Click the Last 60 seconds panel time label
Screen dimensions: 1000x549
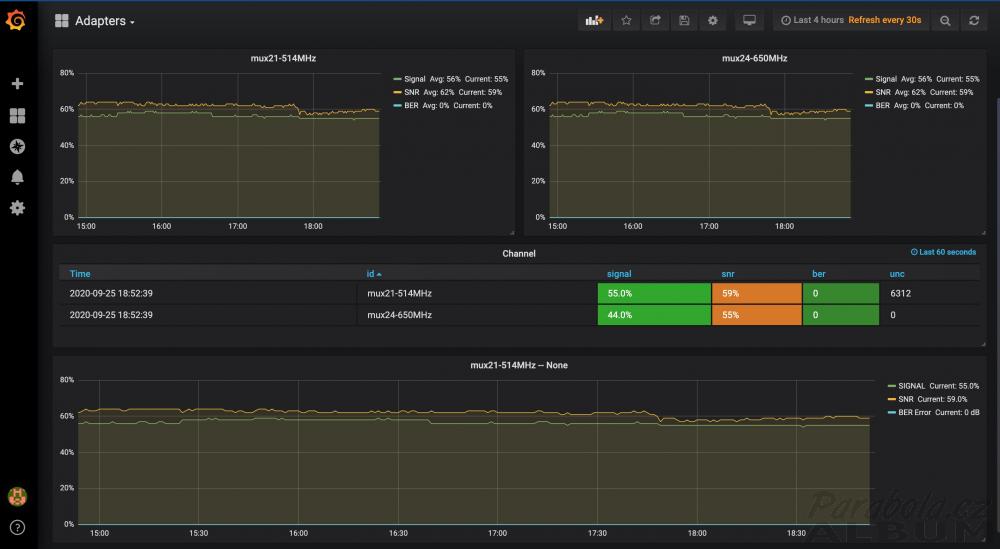(x=943, y=252)
